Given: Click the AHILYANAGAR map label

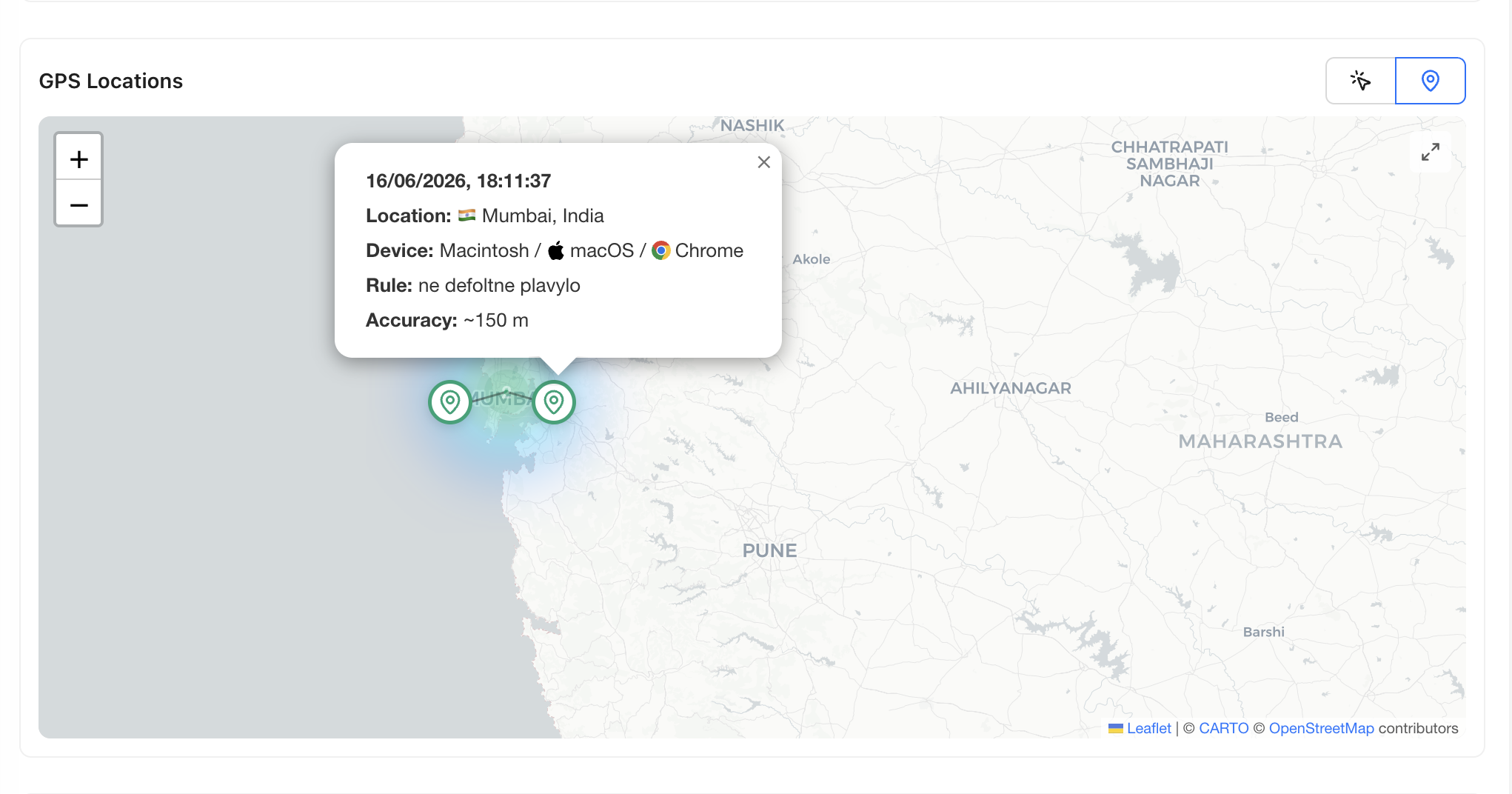Looking at the screenshot, I should pos(1011,388).
